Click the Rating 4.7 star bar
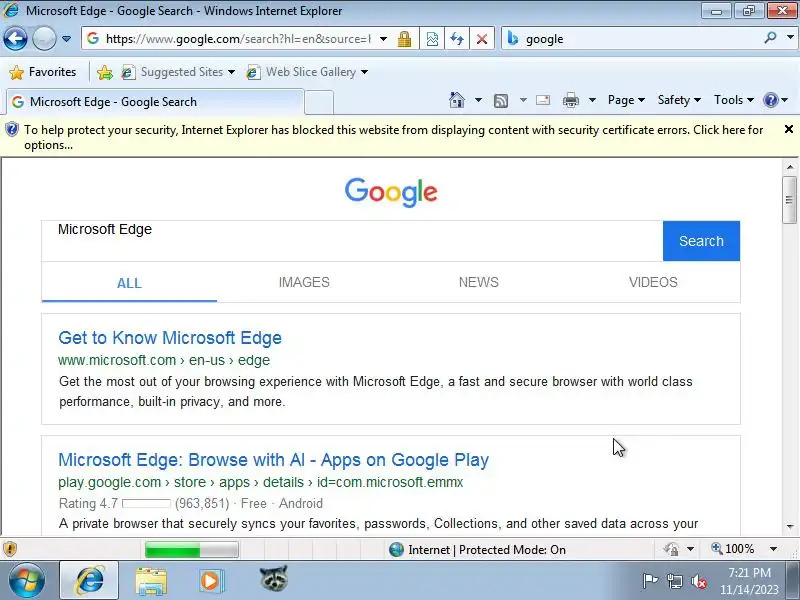Viewport: 800px width, 600px height. click(x=146, y=504)
